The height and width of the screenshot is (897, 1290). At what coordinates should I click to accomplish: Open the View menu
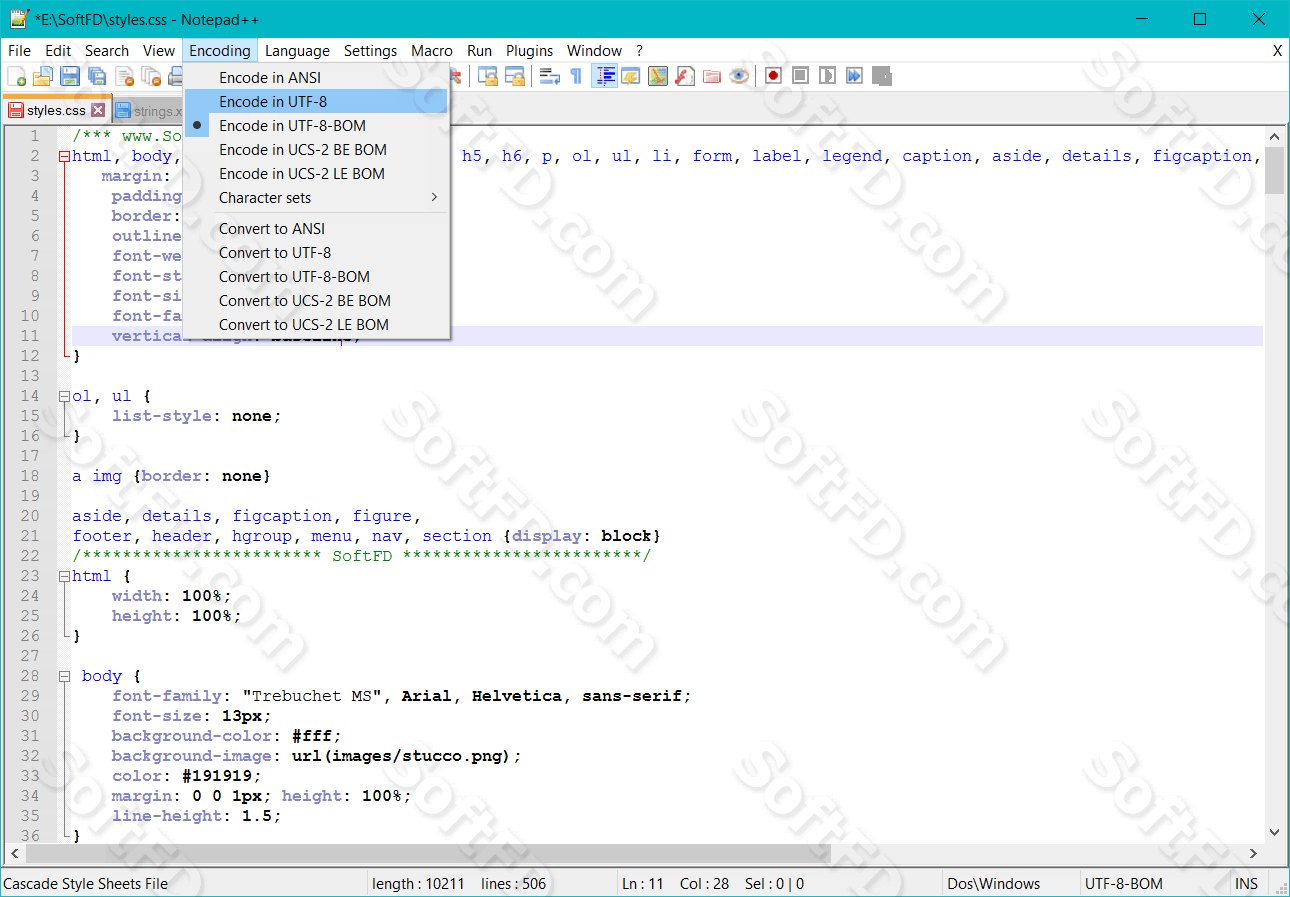point(159,50)
